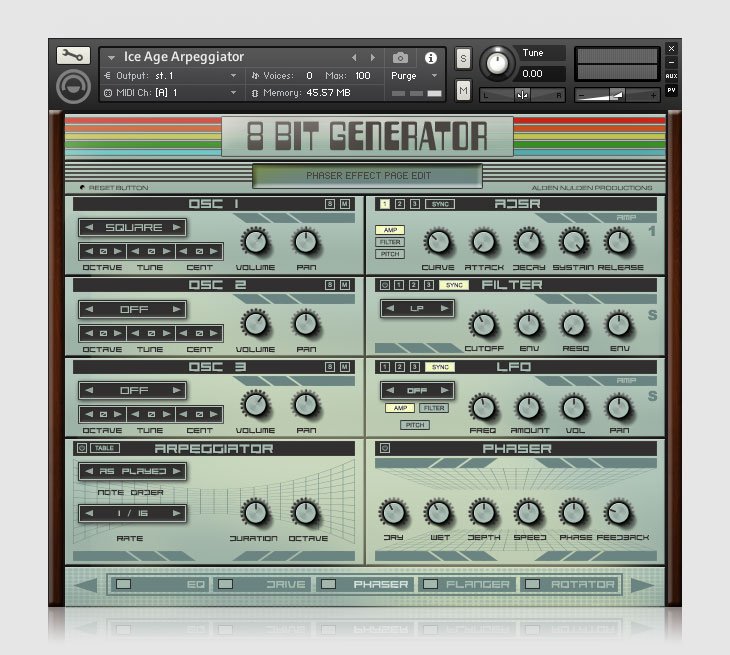This screenshot has width=730, height=655.
Task: Toggle the FILTER power button
Action: point(385,285)
